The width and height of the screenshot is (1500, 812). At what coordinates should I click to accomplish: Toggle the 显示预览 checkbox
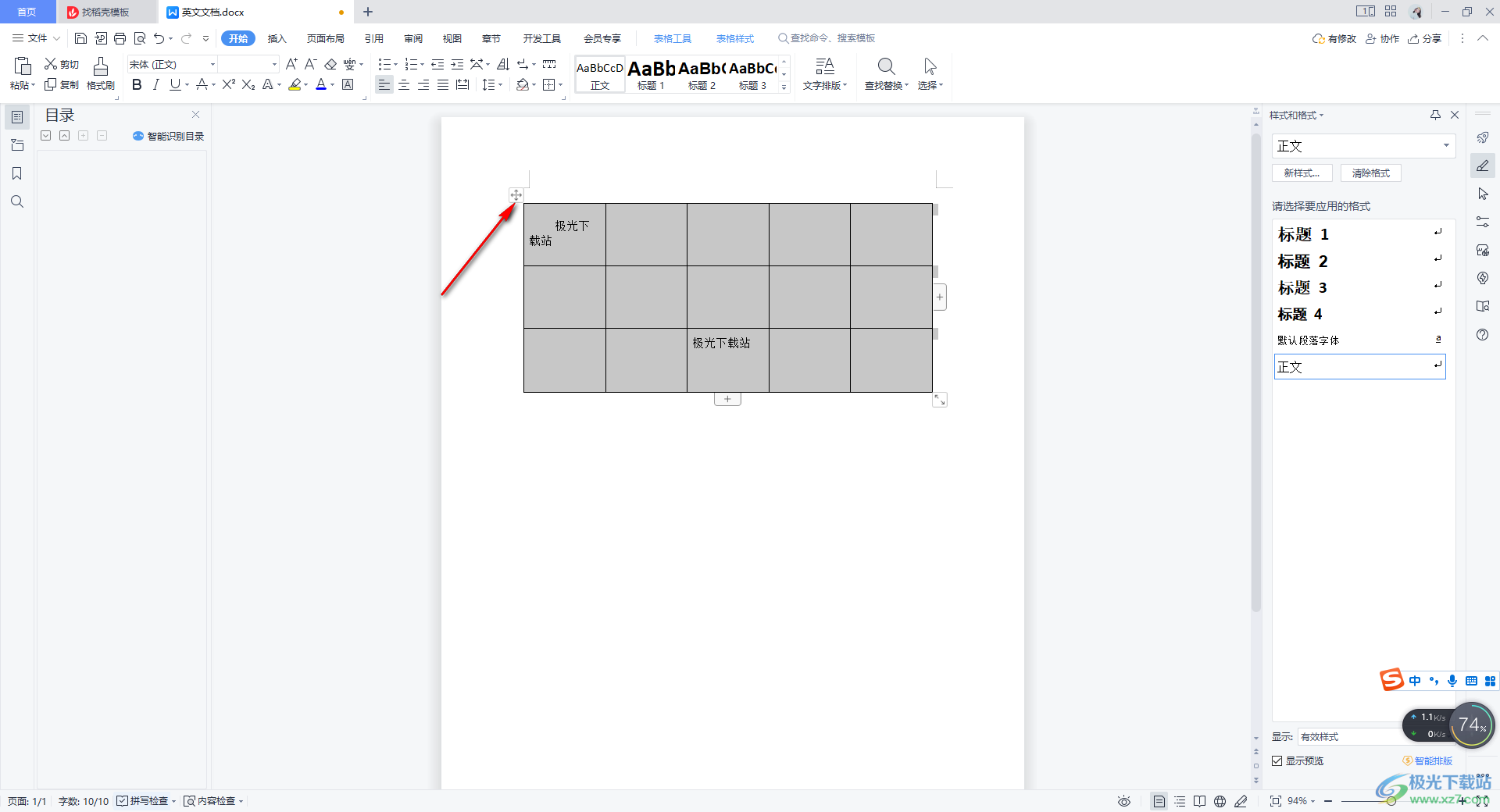coord(1277,760)
